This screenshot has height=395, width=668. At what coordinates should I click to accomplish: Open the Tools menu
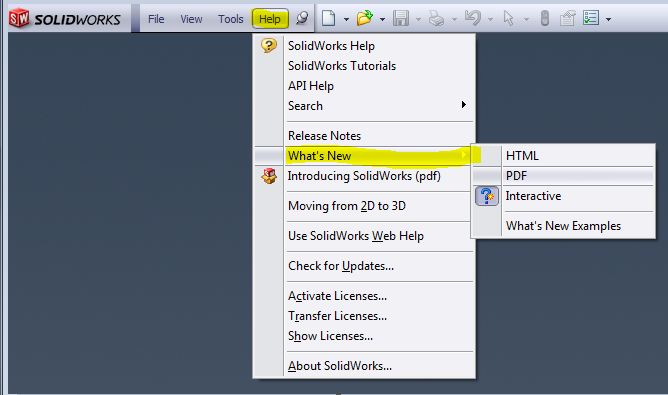(230, 19)
